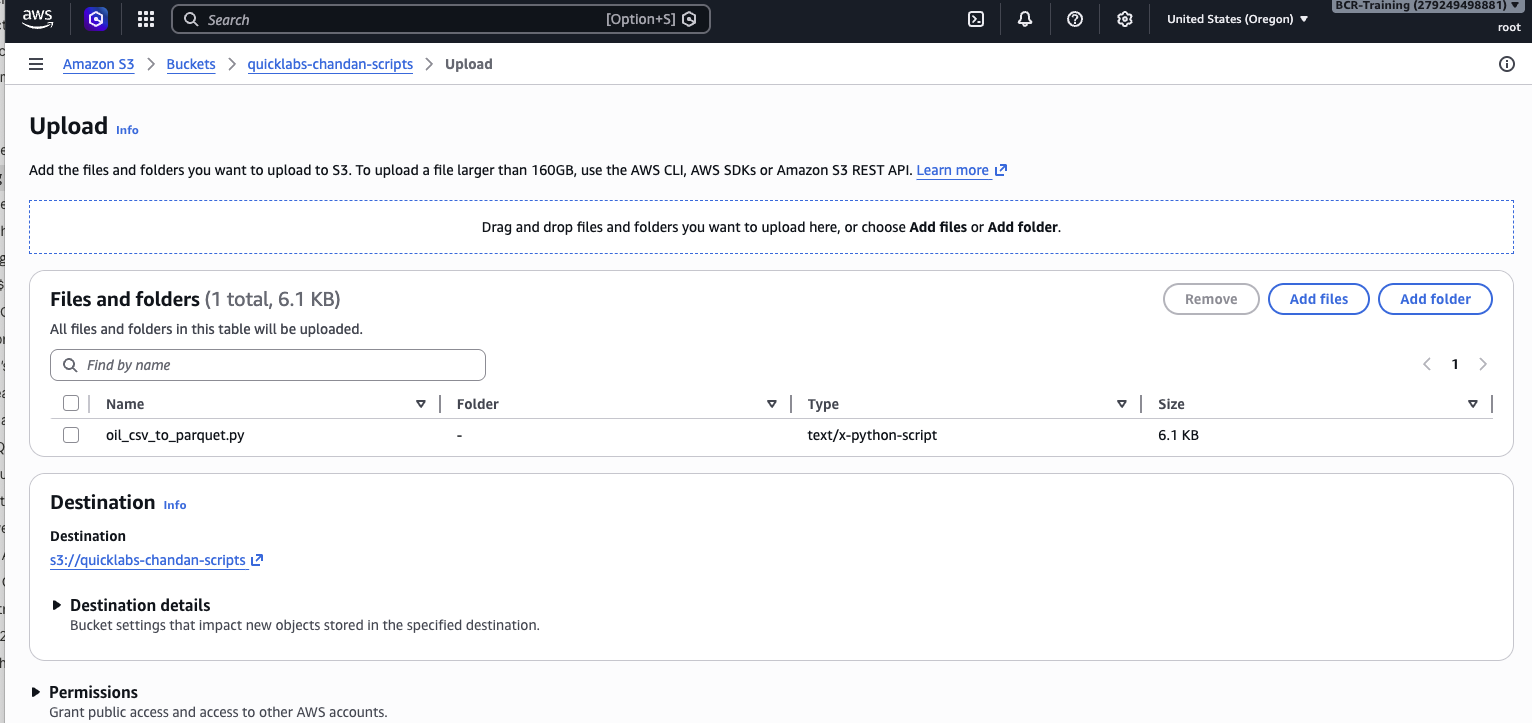Sort by the Type column arrow
The image size is (1532, 723).
pos(1122,404)
